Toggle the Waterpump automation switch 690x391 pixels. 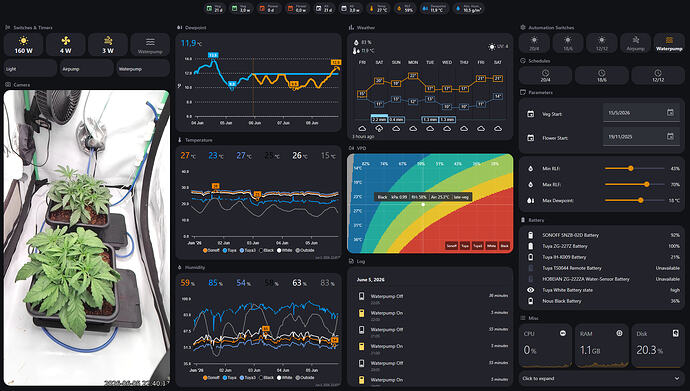tap(669, 44)
